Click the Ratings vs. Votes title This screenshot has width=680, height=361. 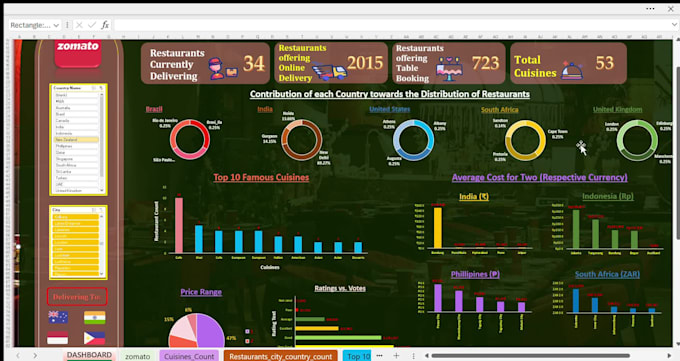pyautogui.click(x=340, y=288)
